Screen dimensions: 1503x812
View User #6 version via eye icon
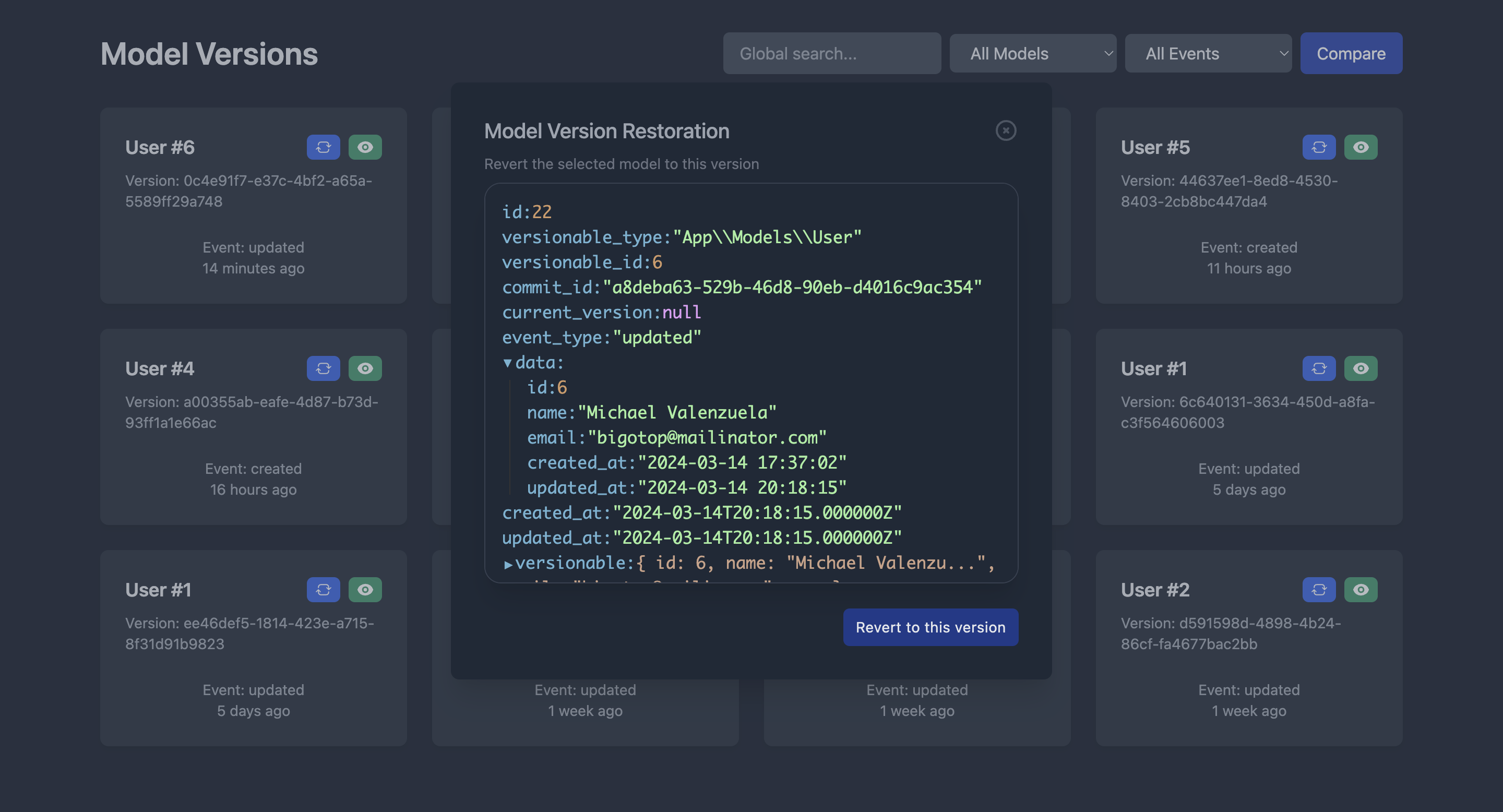365,147
